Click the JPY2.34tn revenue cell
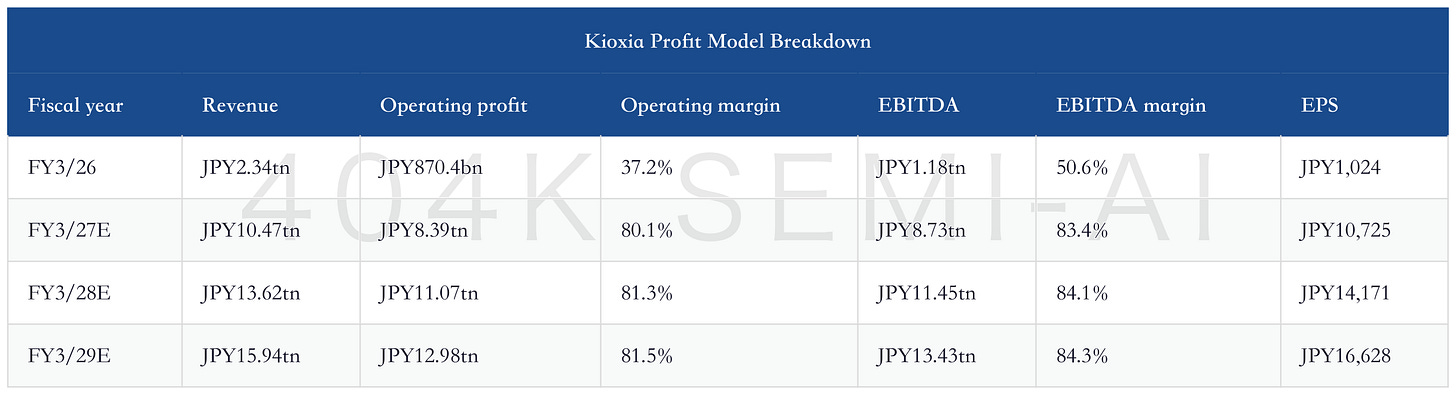This screenshot has width=1456, height=395. [x=245, y=167]
